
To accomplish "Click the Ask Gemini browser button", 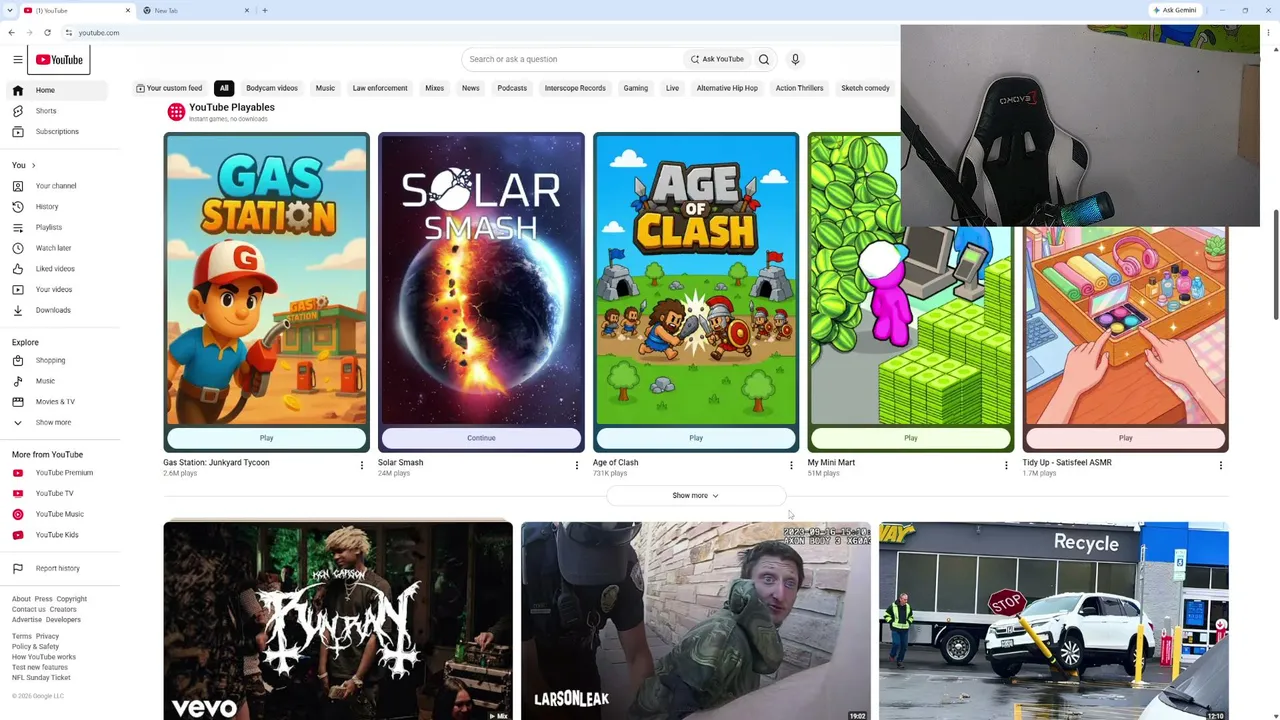I will click(x=1175, y=10).
